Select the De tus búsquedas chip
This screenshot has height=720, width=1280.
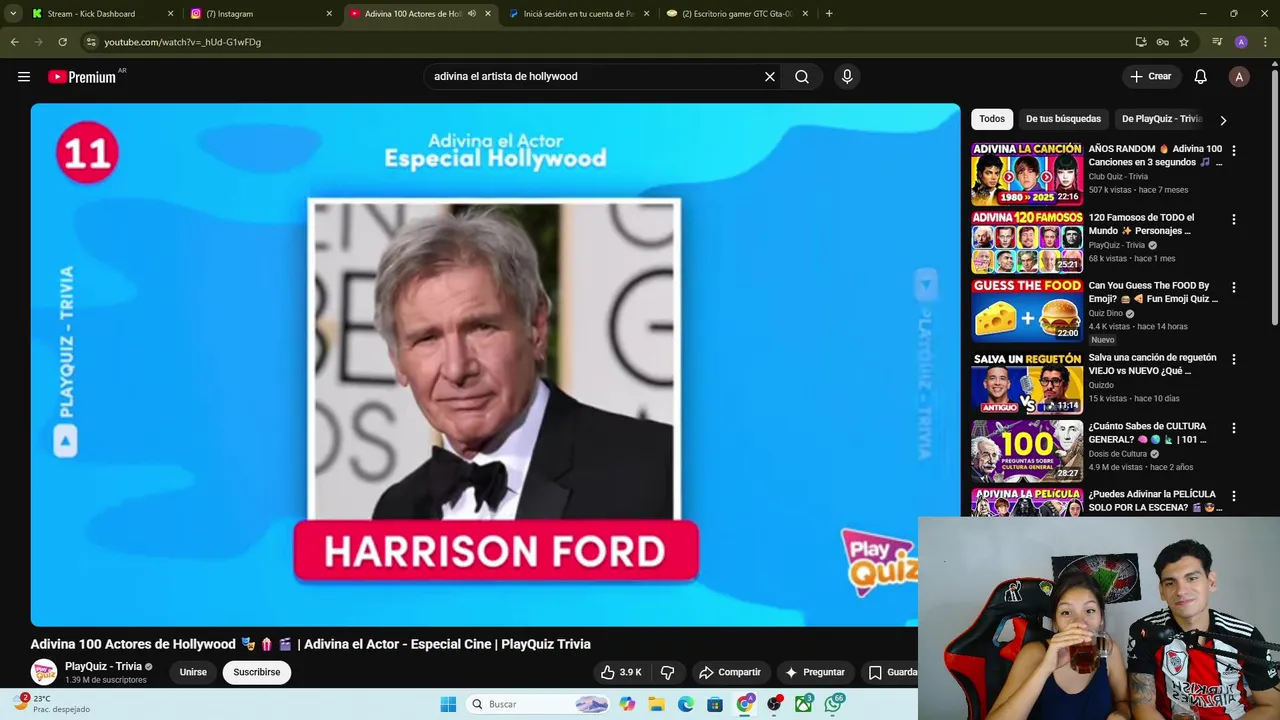[x=1063, y=119]
